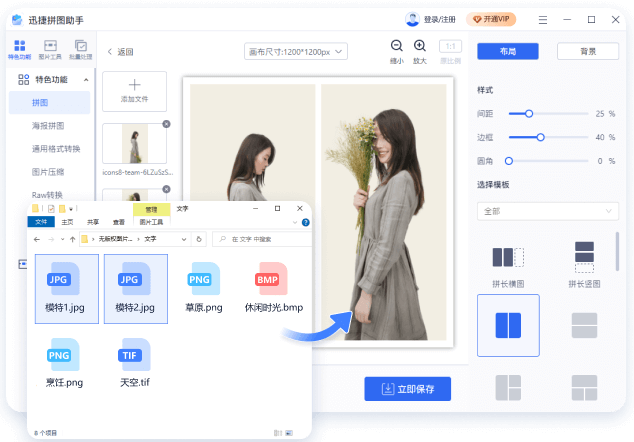634x442 pixels.
Task: Click the zoom in (放大) magnifier
Action: click(x=420, y=46)
